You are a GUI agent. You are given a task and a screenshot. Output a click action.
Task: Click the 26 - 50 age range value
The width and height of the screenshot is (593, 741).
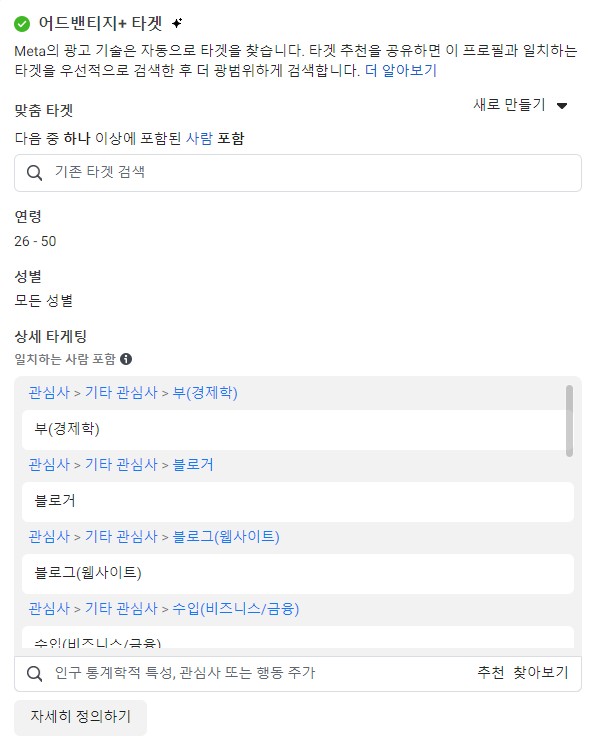point(35,241)
